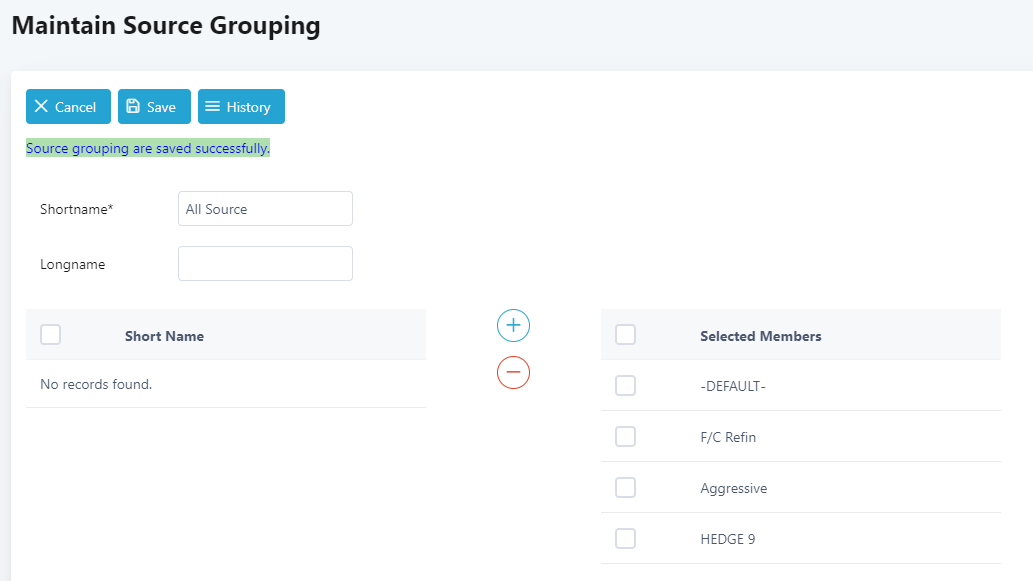Image resolution: width=1033 pixels, height=581 pixels.
Task: Click the Cancel button with X icon
Action: (x=68, y=107)
